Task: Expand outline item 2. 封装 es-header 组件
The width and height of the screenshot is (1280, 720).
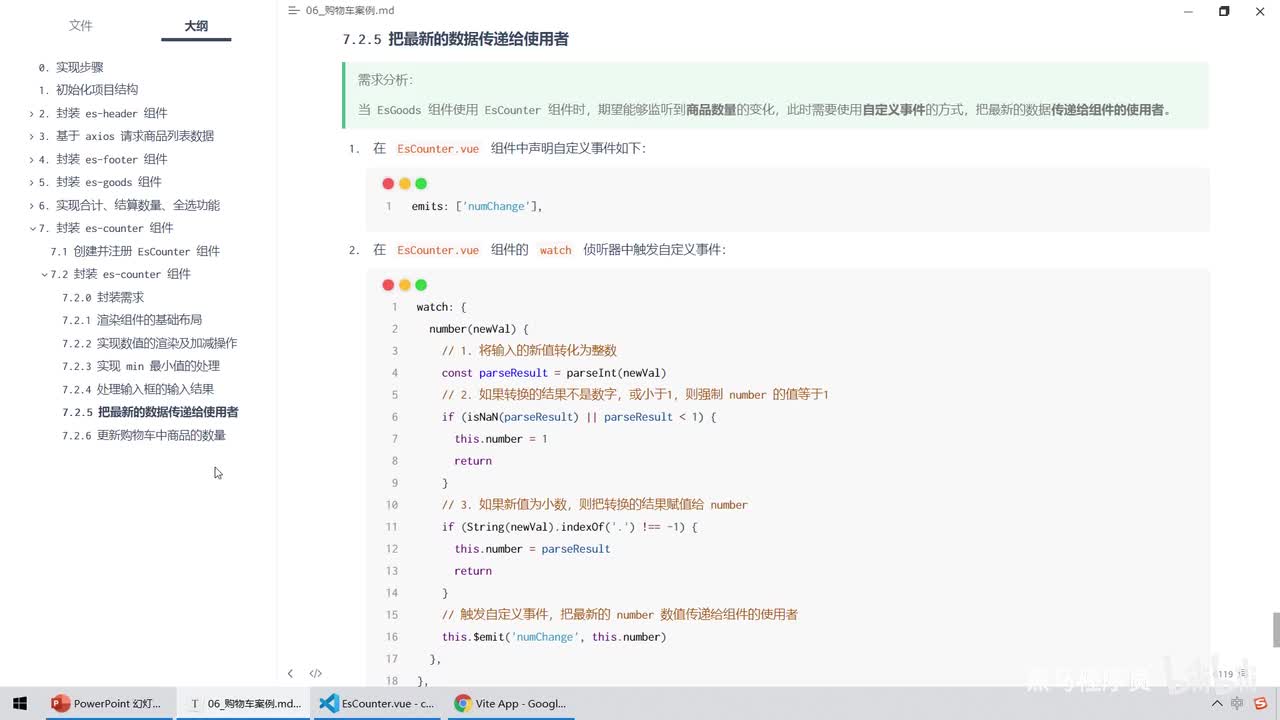Action: click(x=32, y=114)
